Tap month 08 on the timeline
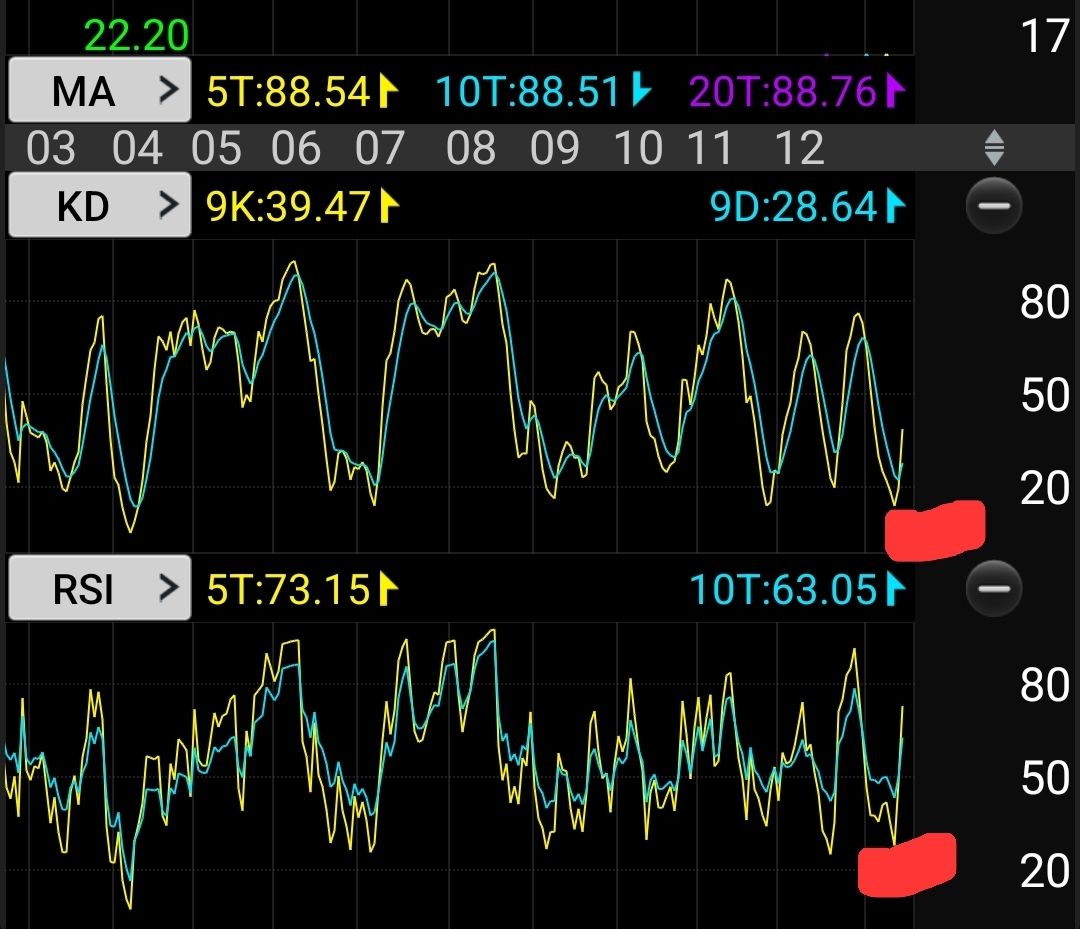The image size is (1080, 929). coord(470,147)
